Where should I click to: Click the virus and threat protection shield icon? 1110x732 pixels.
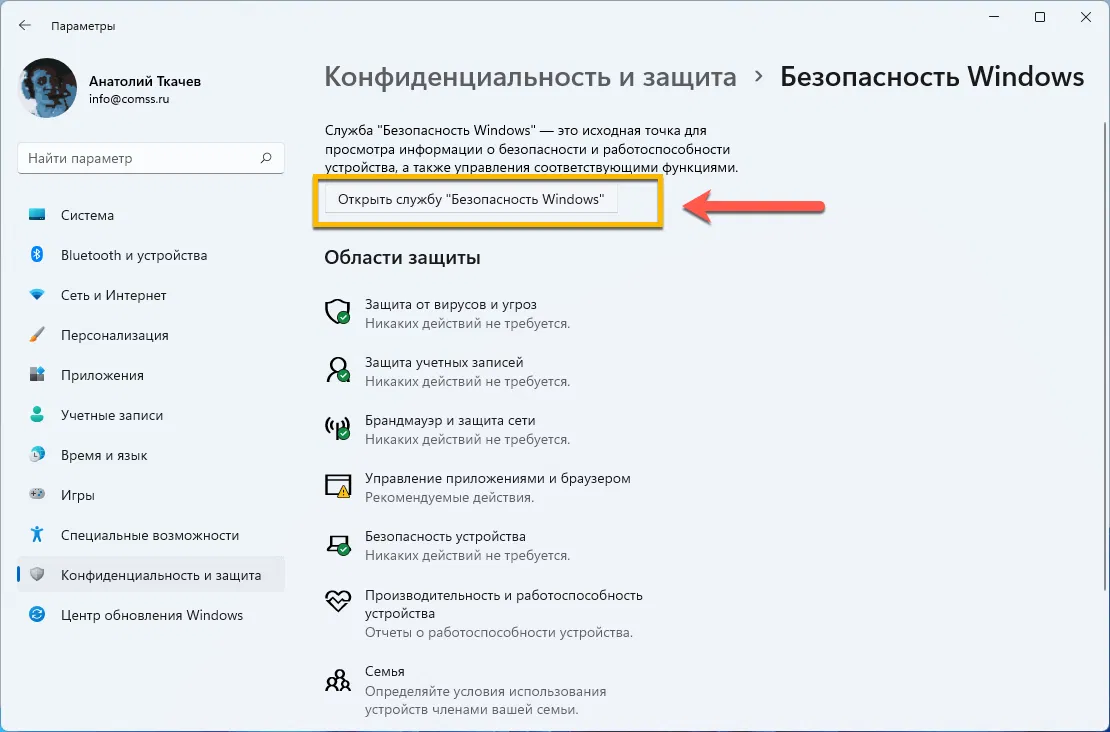click(338, 311)
